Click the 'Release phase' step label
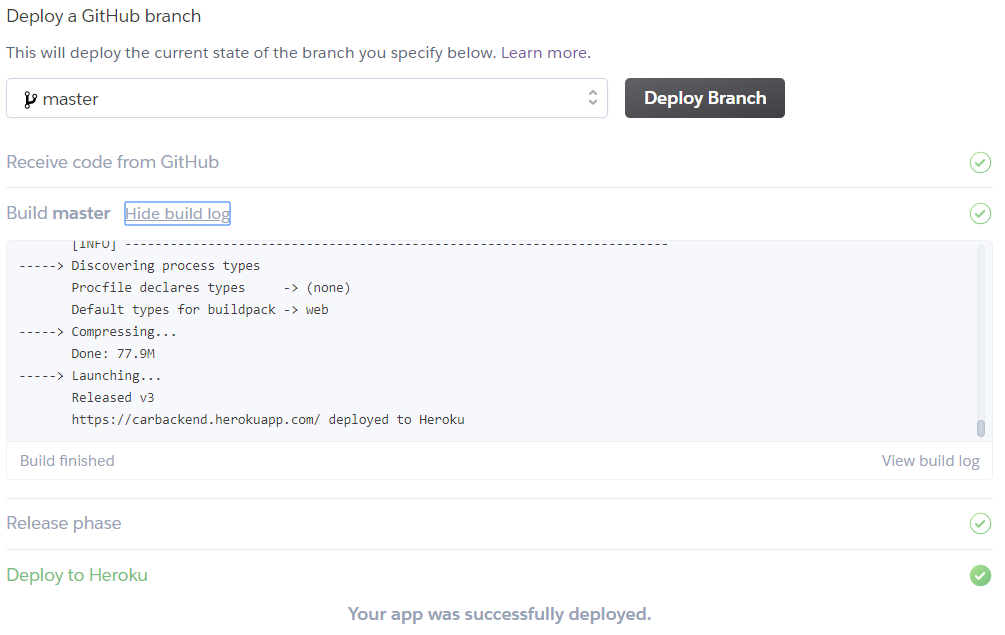Screen dimensions: 1005x635 (x=63, y=524)
